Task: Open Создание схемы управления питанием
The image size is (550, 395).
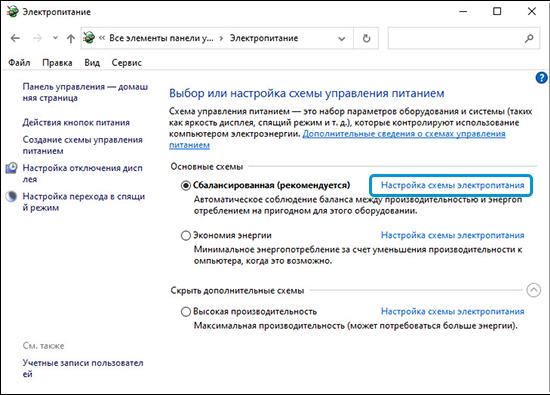Action: [82, 145]
